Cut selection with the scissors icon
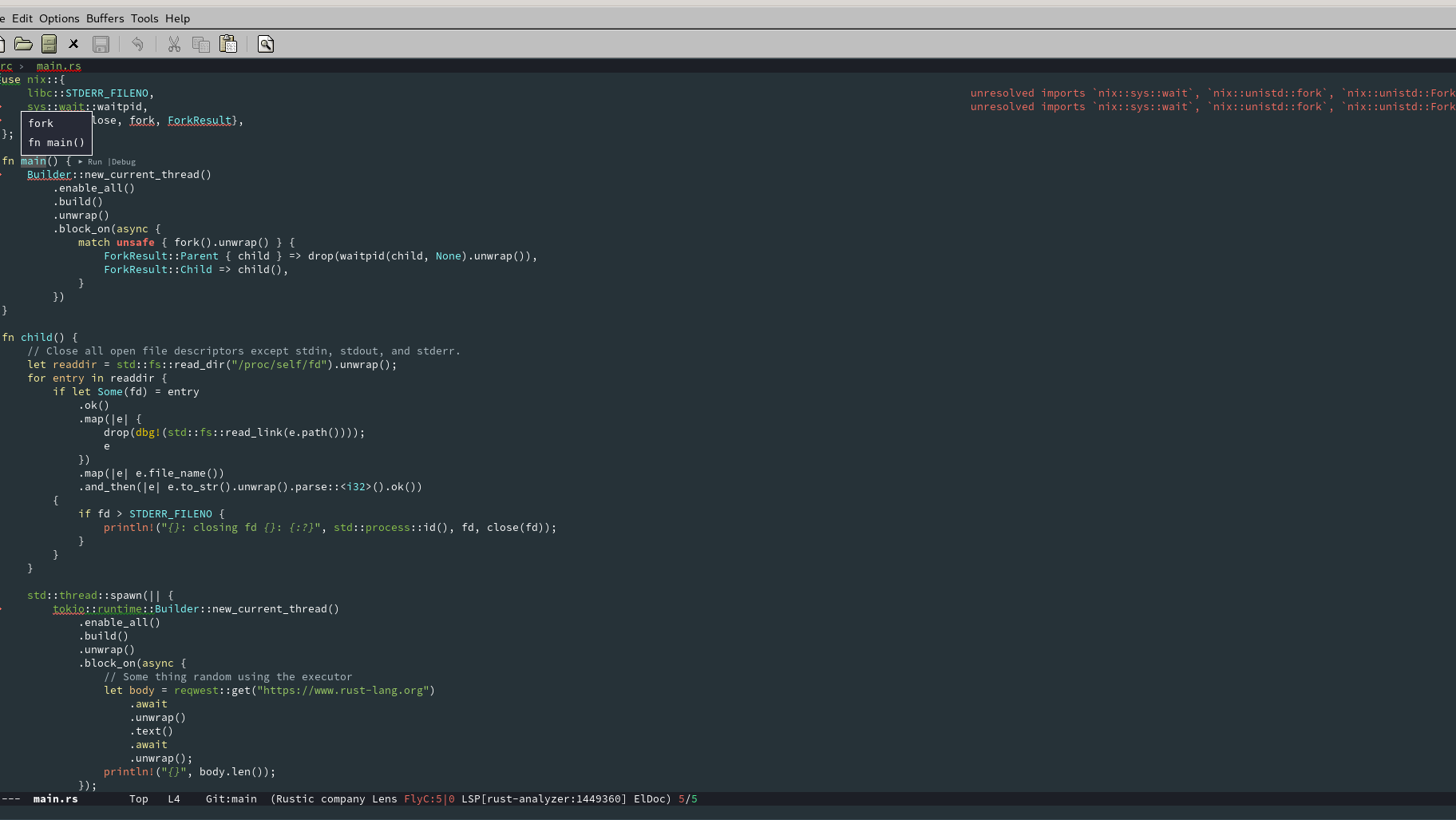The height and width of the screenshot is (820, 1456). click(174, 44)
